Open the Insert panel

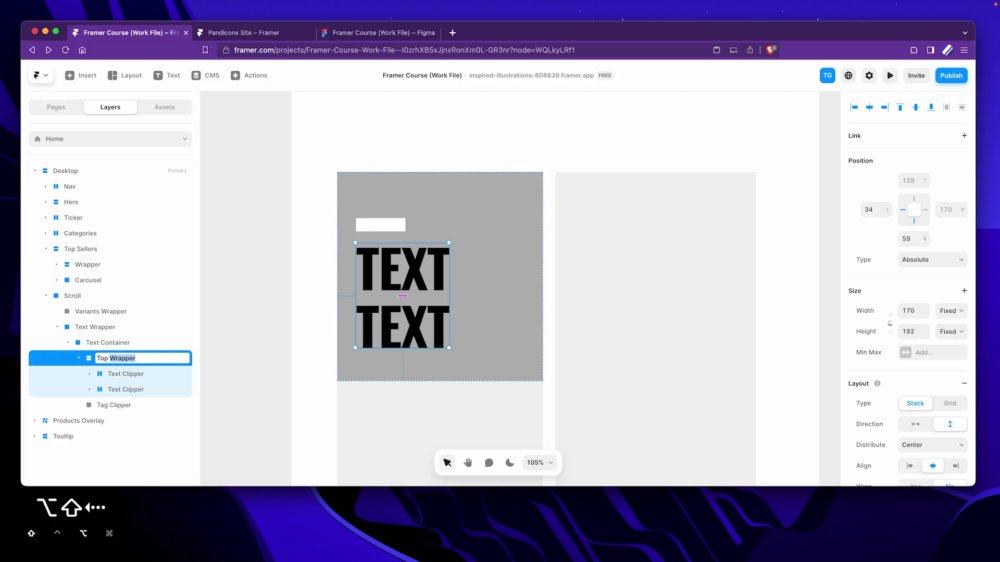point(80,75)
